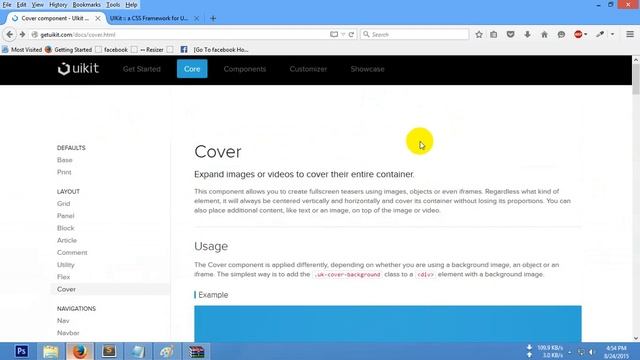
Task: Open the Grid sidebar link
Action: (x=63, y=203)
